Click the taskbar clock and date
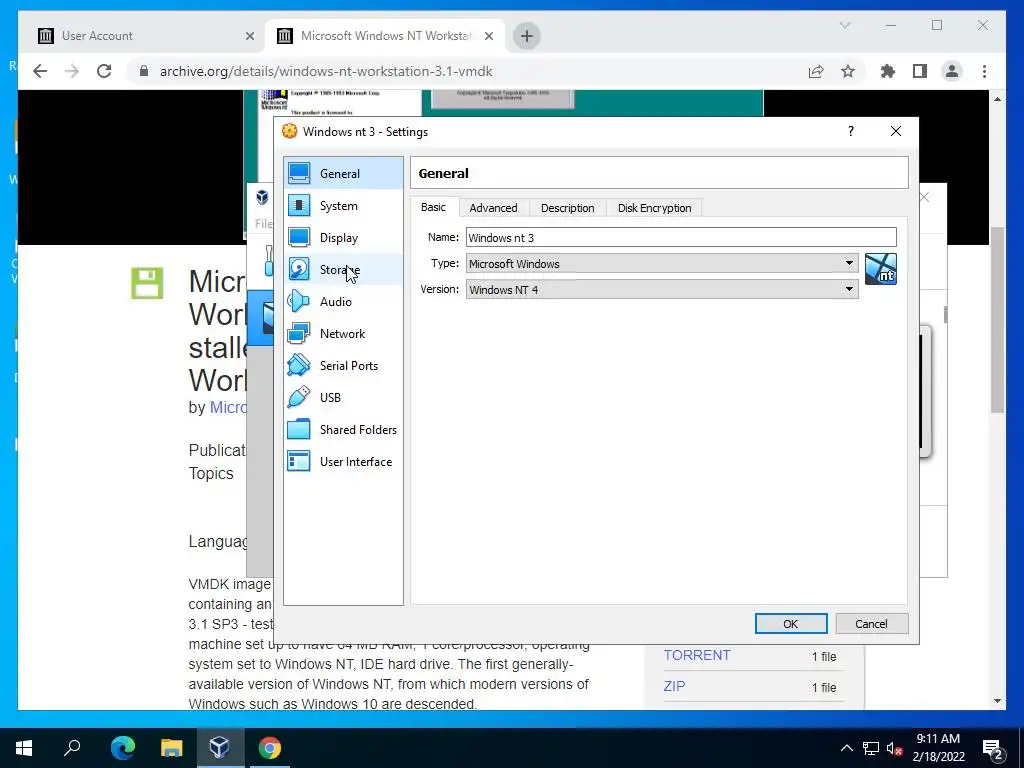 coord(938,748)
